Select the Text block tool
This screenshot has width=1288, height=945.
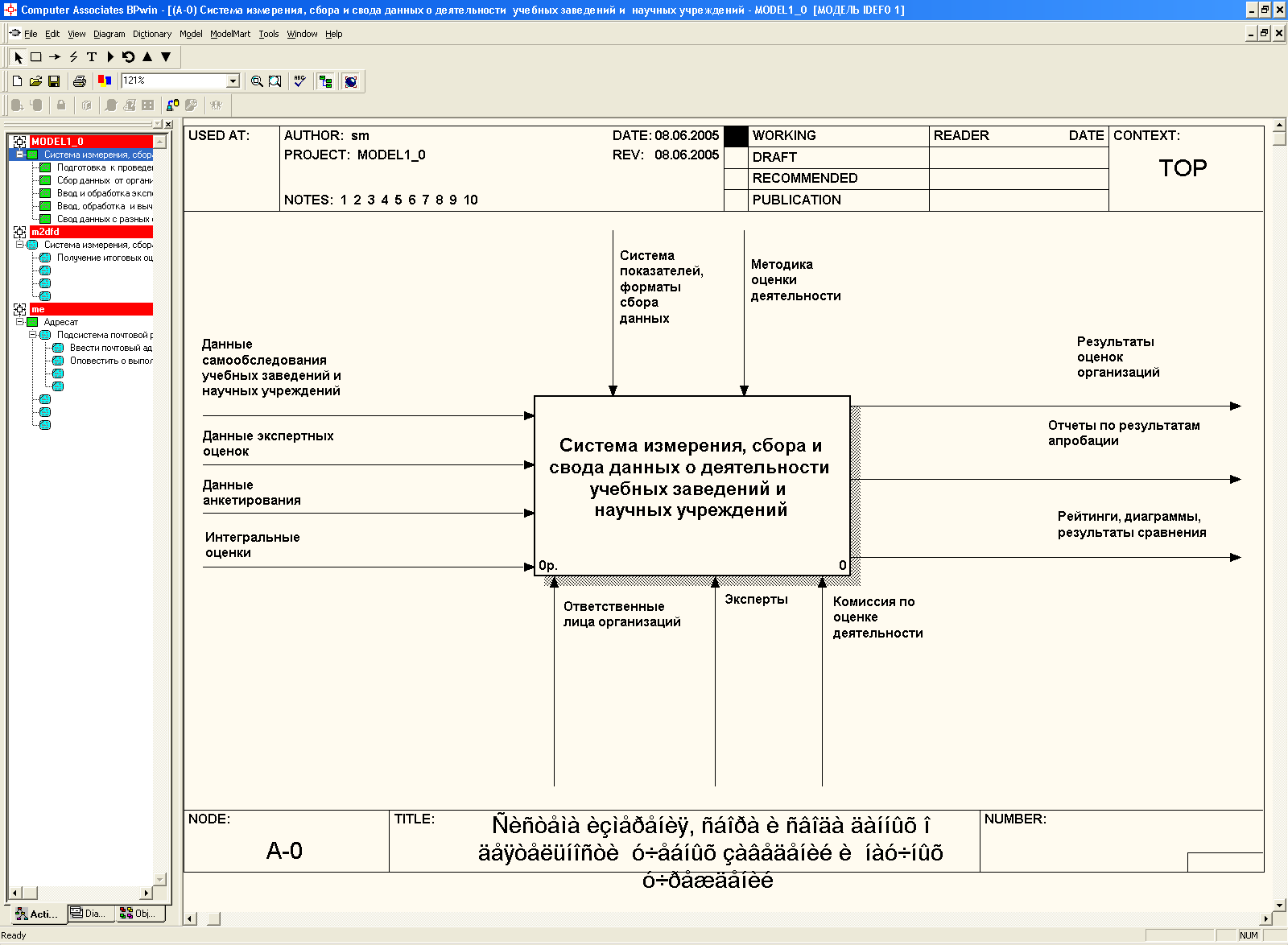click(x=92, y=57)
